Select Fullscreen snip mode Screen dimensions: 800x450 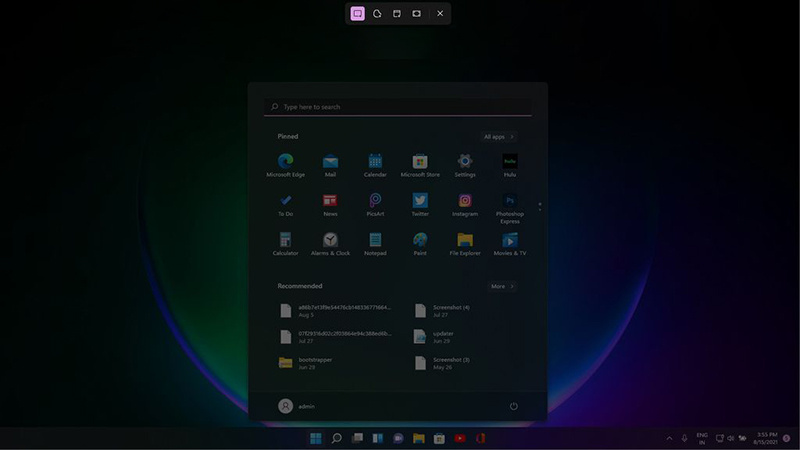tap(417, 14)
